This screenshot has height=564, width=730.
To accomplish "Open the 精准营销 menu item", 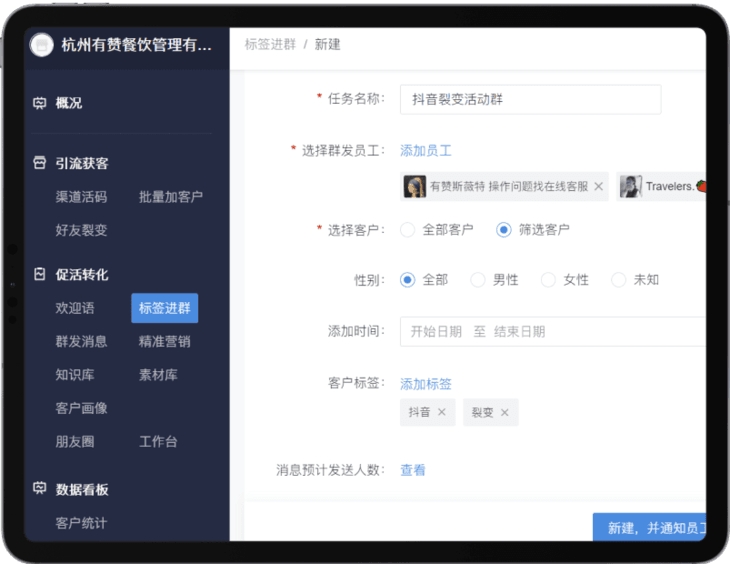I will [164, 341].
